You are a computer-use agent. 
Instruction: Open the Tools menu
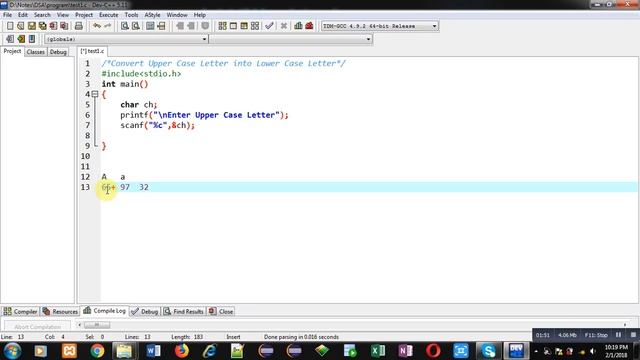click(131, 15)
